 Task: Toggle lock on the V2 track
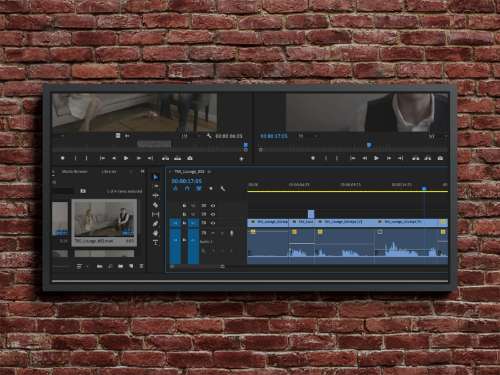184,214
